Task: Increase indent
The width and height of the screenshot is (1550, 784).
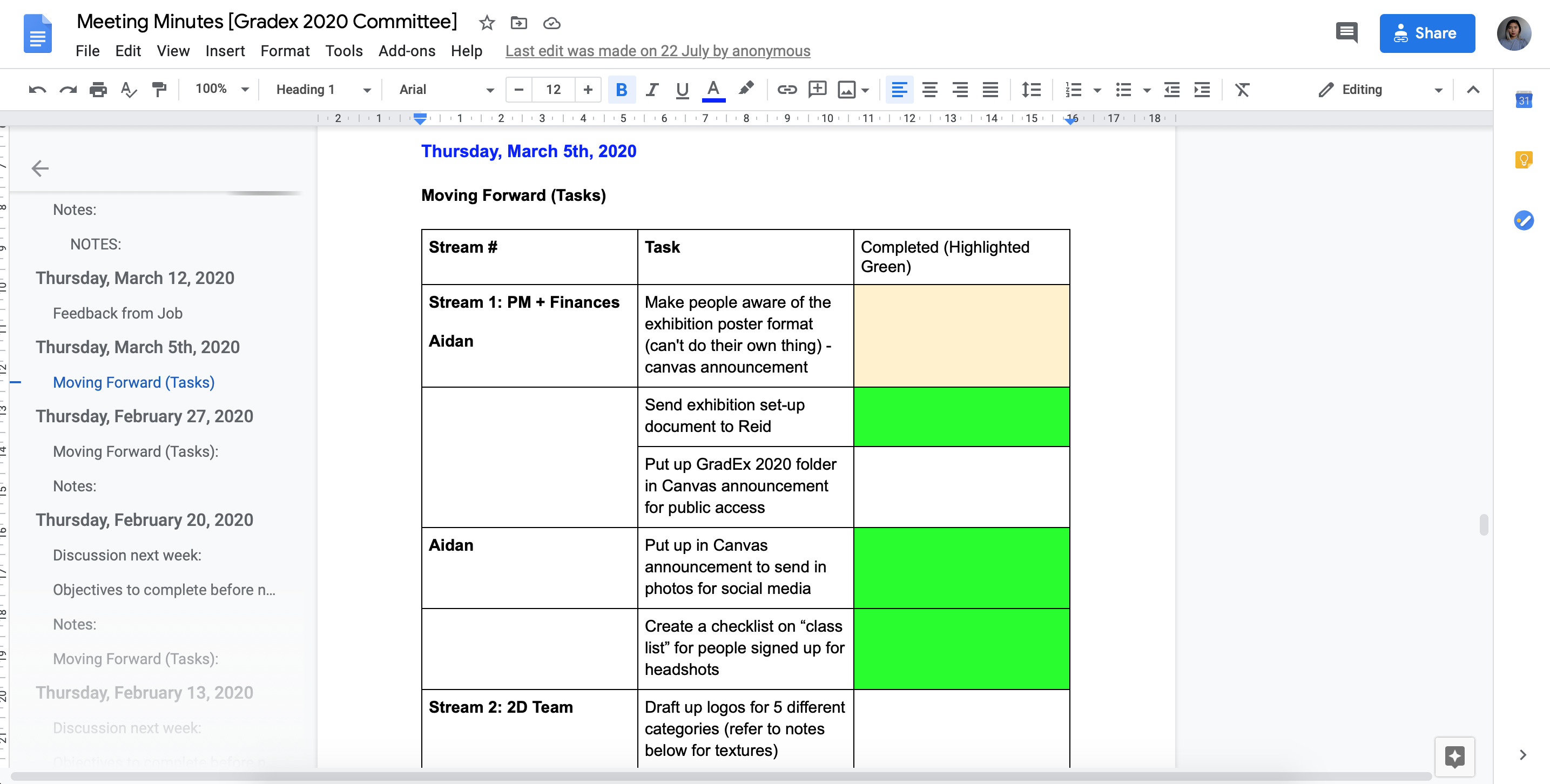Action: click(1202, 90)
